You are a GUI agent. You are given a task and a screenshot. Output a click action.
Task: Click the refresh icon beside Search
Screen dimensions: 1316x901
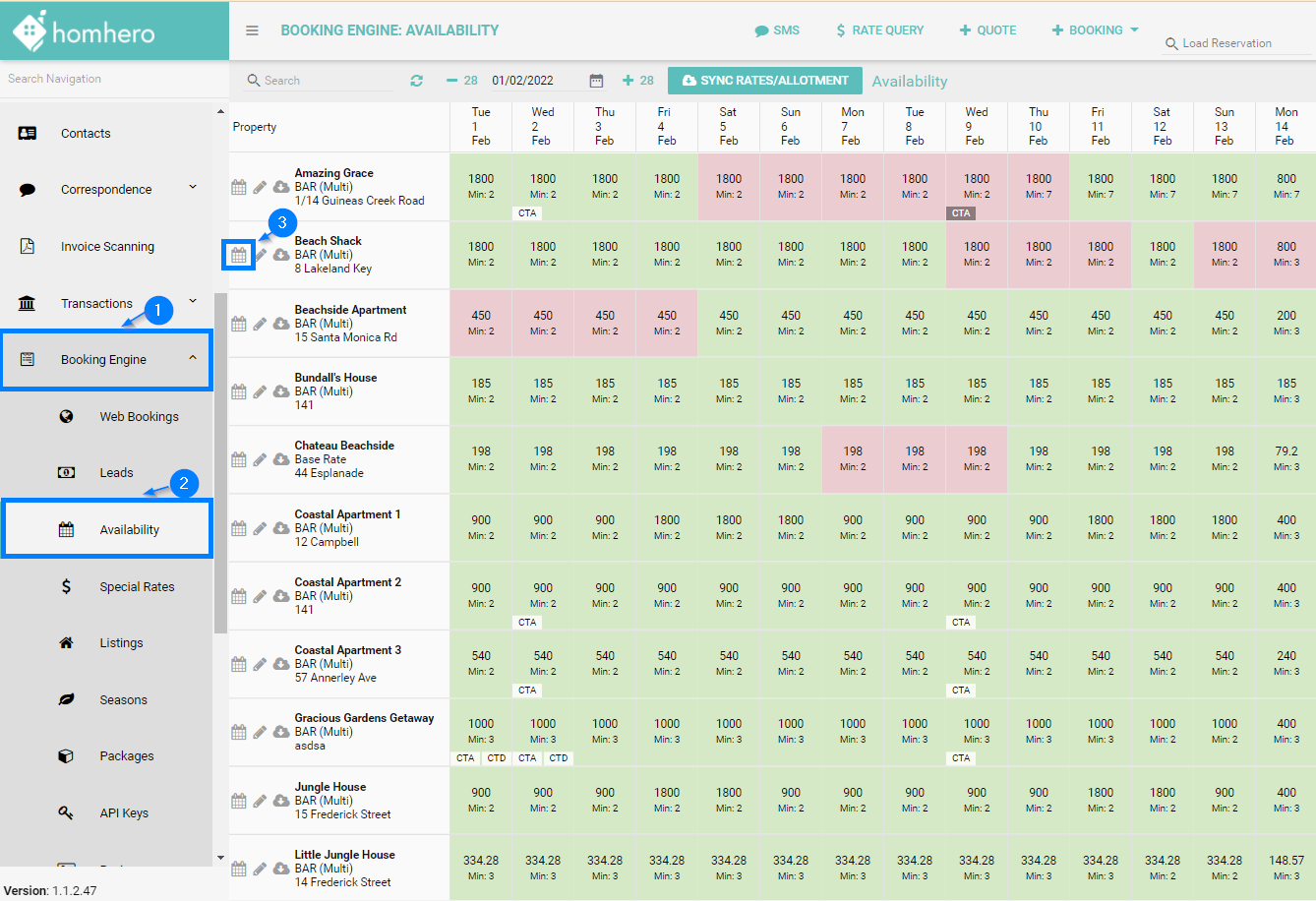point(416,81)
